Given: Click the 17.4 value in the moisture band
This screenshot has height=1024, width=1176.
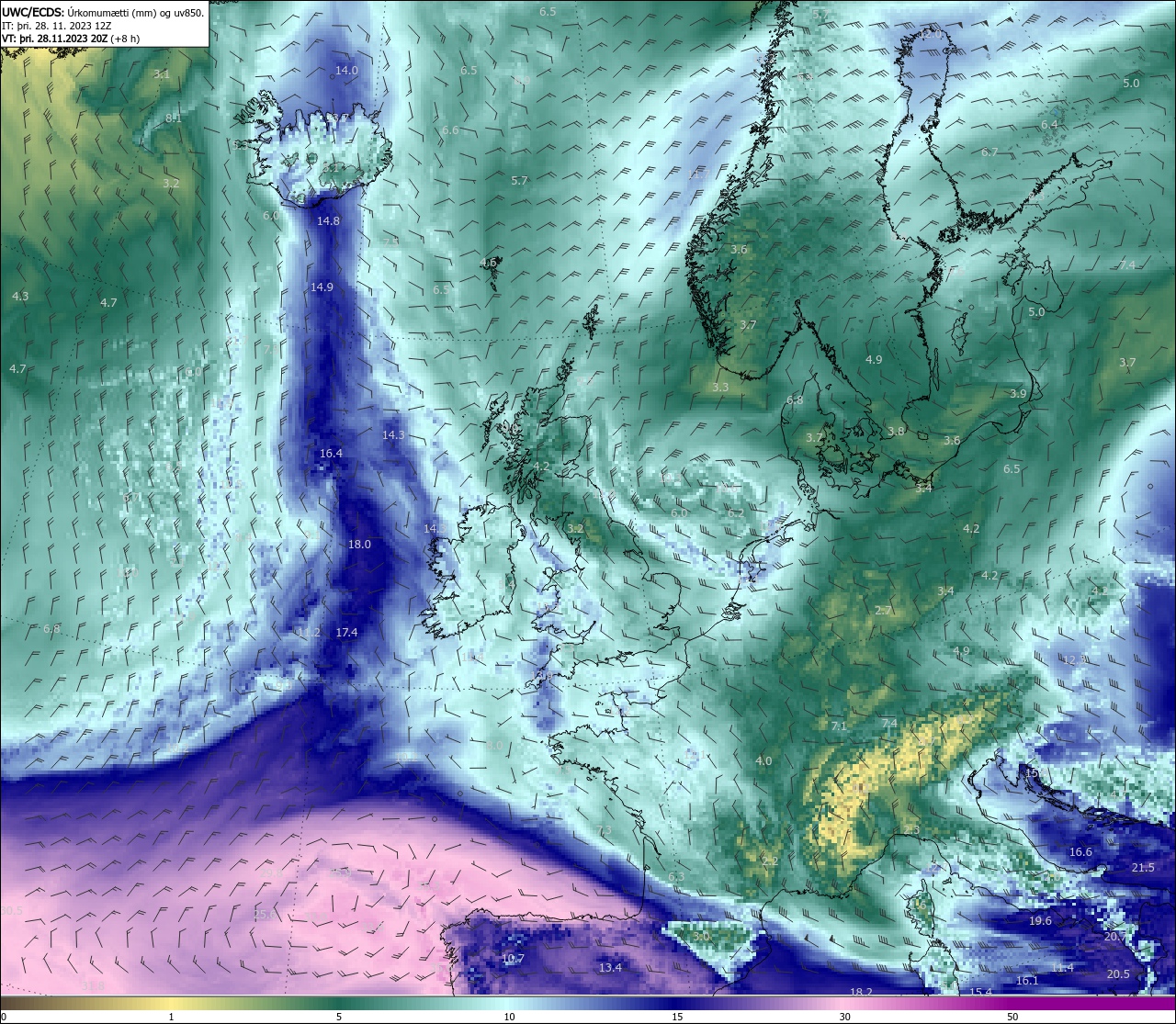Looking at the screenshot, I should click(346, 633).
